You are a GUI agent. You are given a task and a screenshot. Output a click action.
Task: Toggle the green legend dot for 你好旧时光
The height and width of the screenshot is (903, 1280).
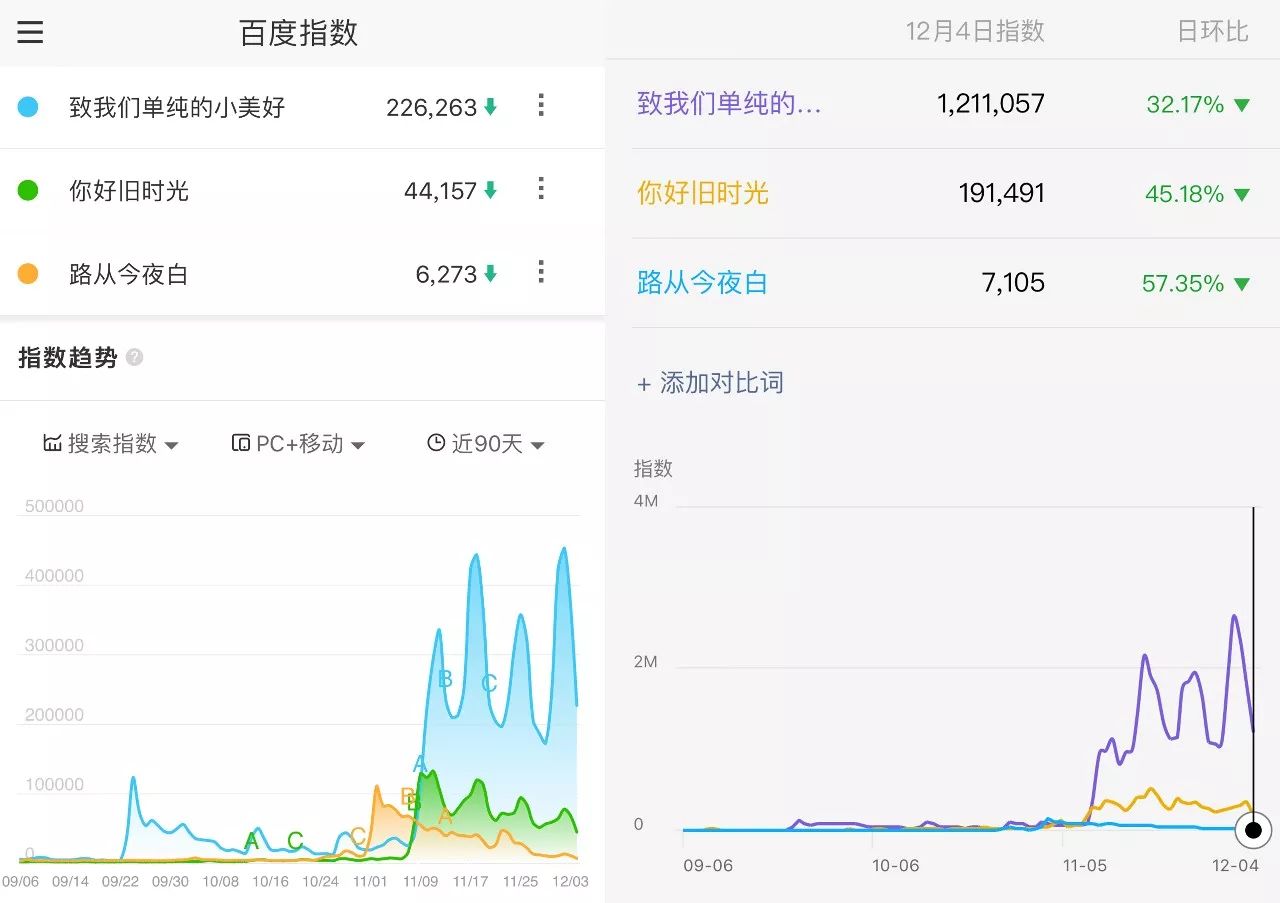click(28, 190)
